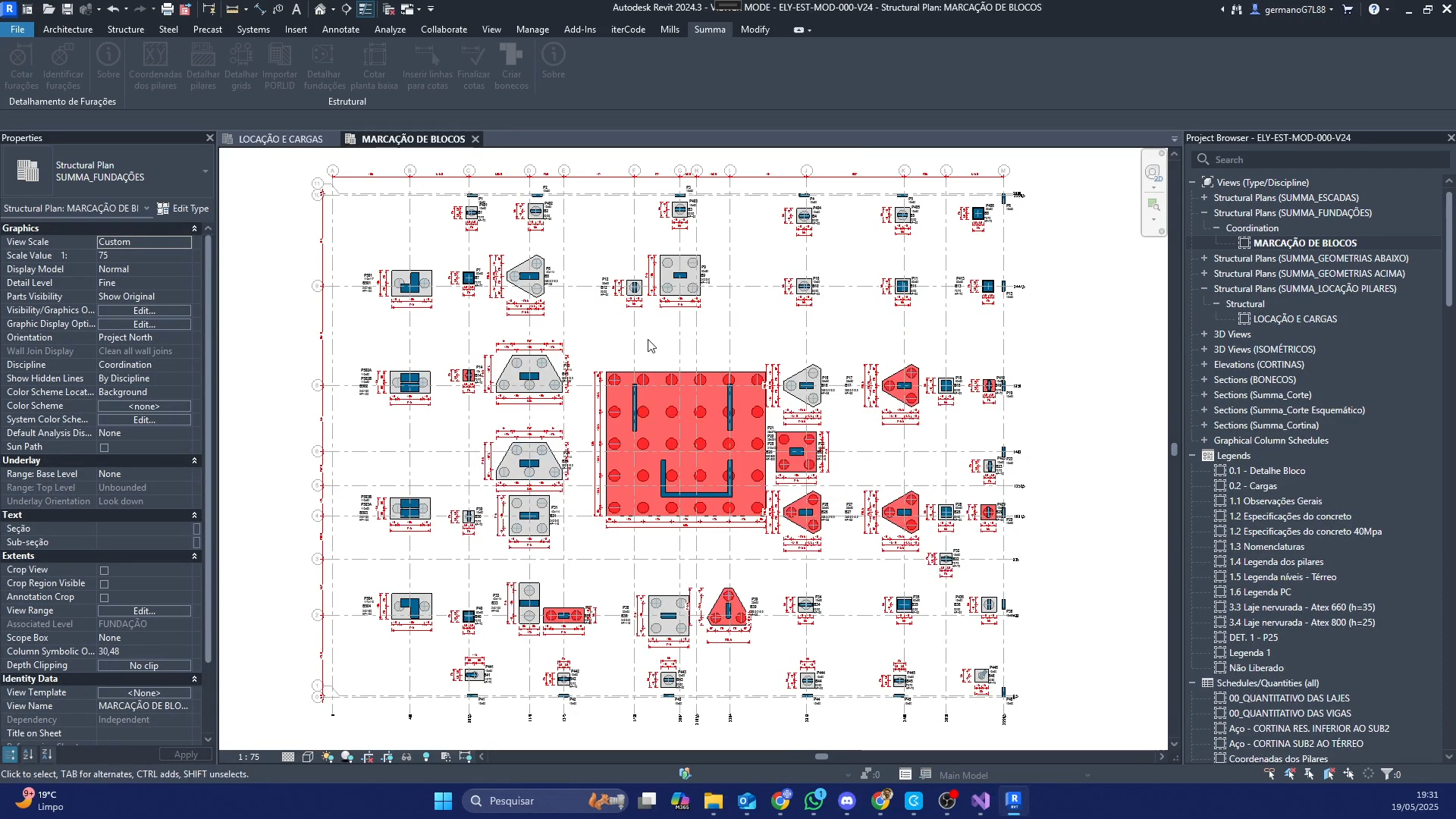Viewport: 1456px width, 819px height.
Task: Select the Text tool in quick access toolbar
Action: click(296, 9)
